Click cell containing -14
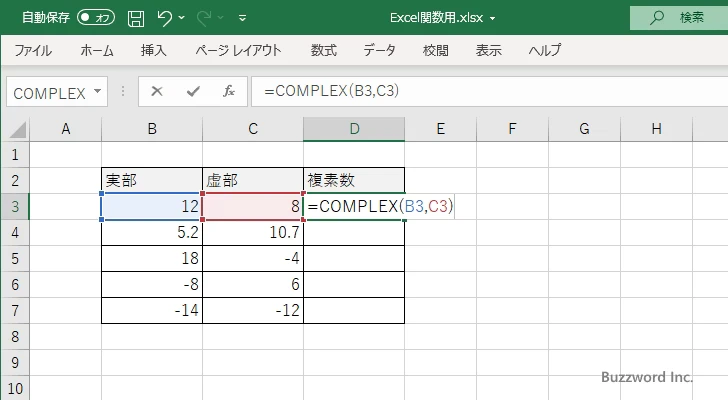 coord(152,310)
